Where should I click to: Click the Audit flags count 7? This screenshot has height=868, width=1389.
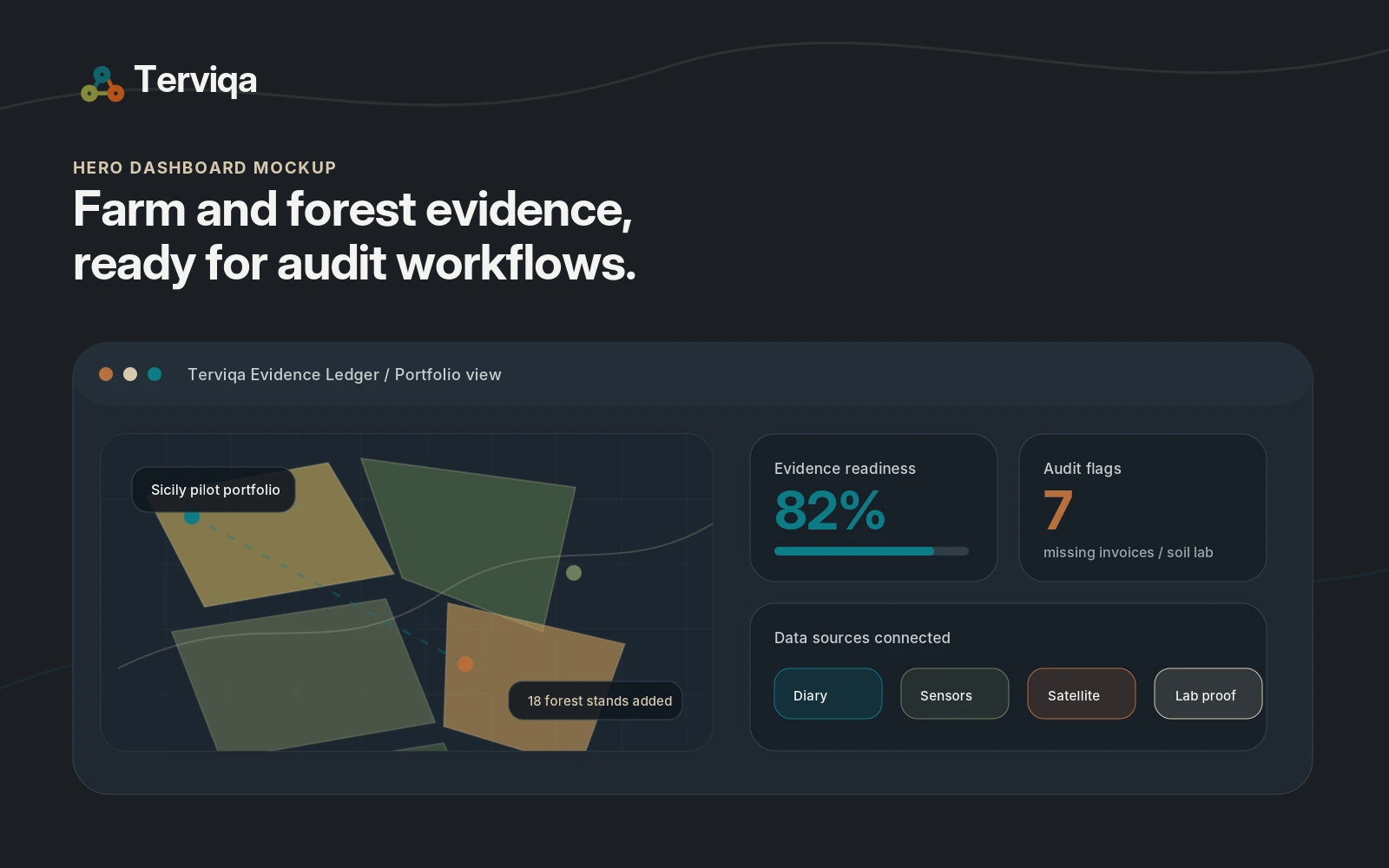1058,510
